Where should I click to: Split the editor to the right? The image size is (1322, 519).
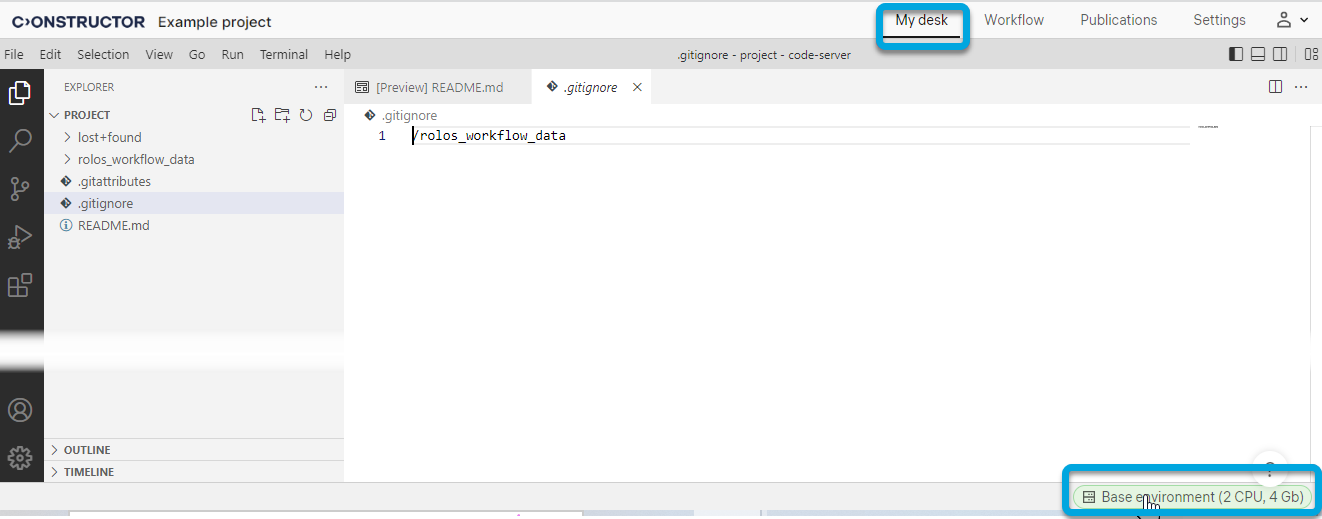[1275, 87]
